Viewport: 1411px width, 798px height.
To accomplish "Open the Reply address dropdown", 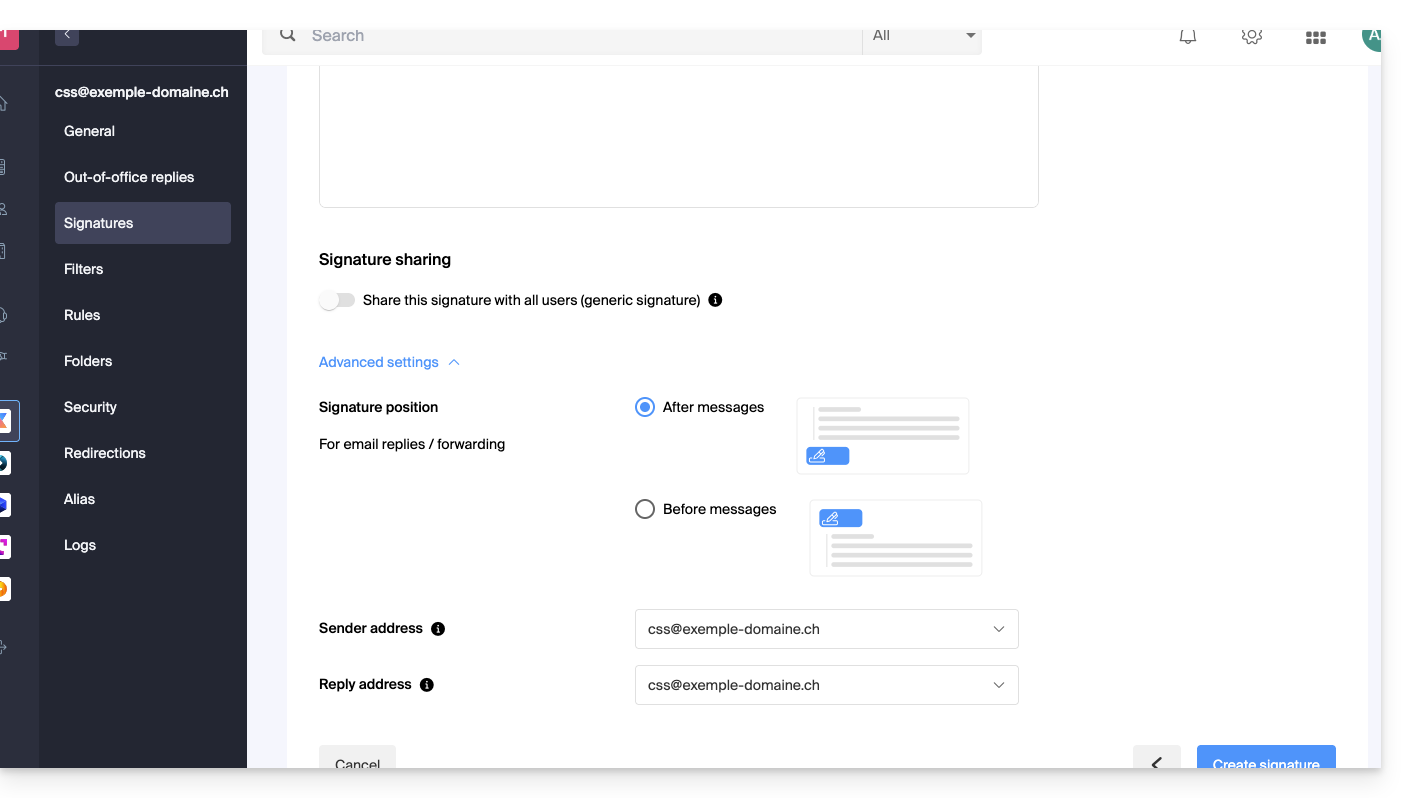I will pyautogui.click(x=826, y=685).
